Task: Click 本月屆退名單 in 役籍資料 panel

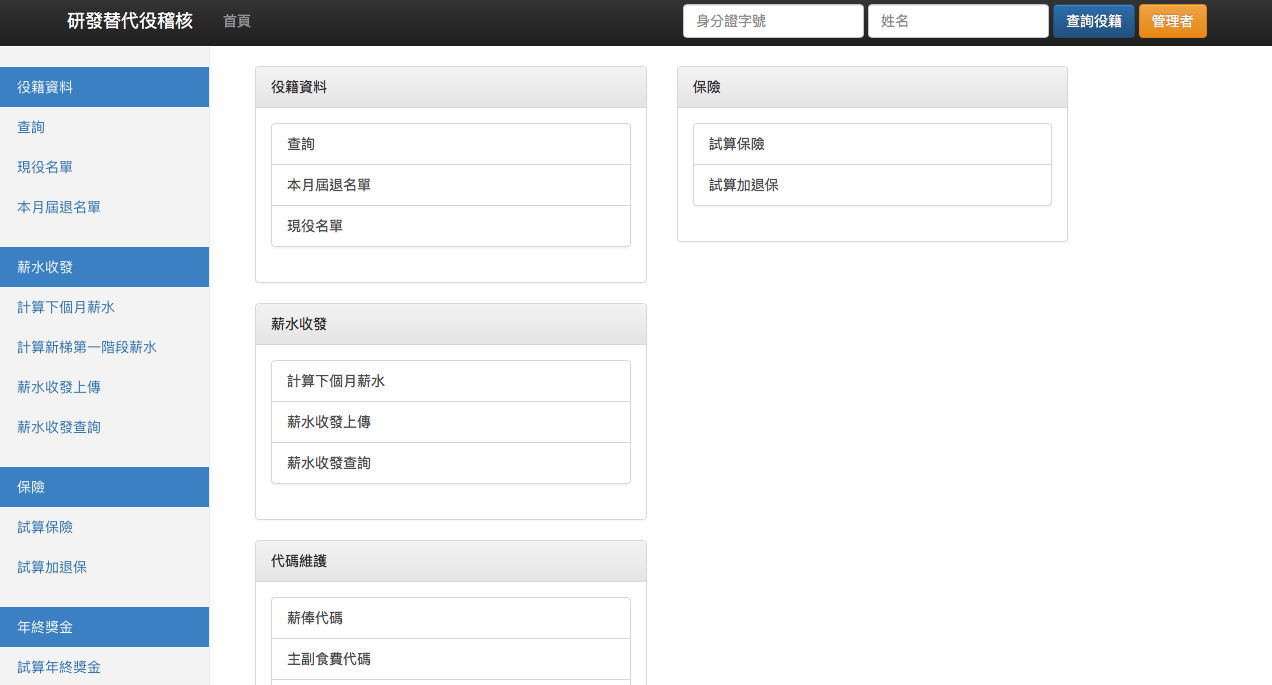Action: click(x=451, y=185)
